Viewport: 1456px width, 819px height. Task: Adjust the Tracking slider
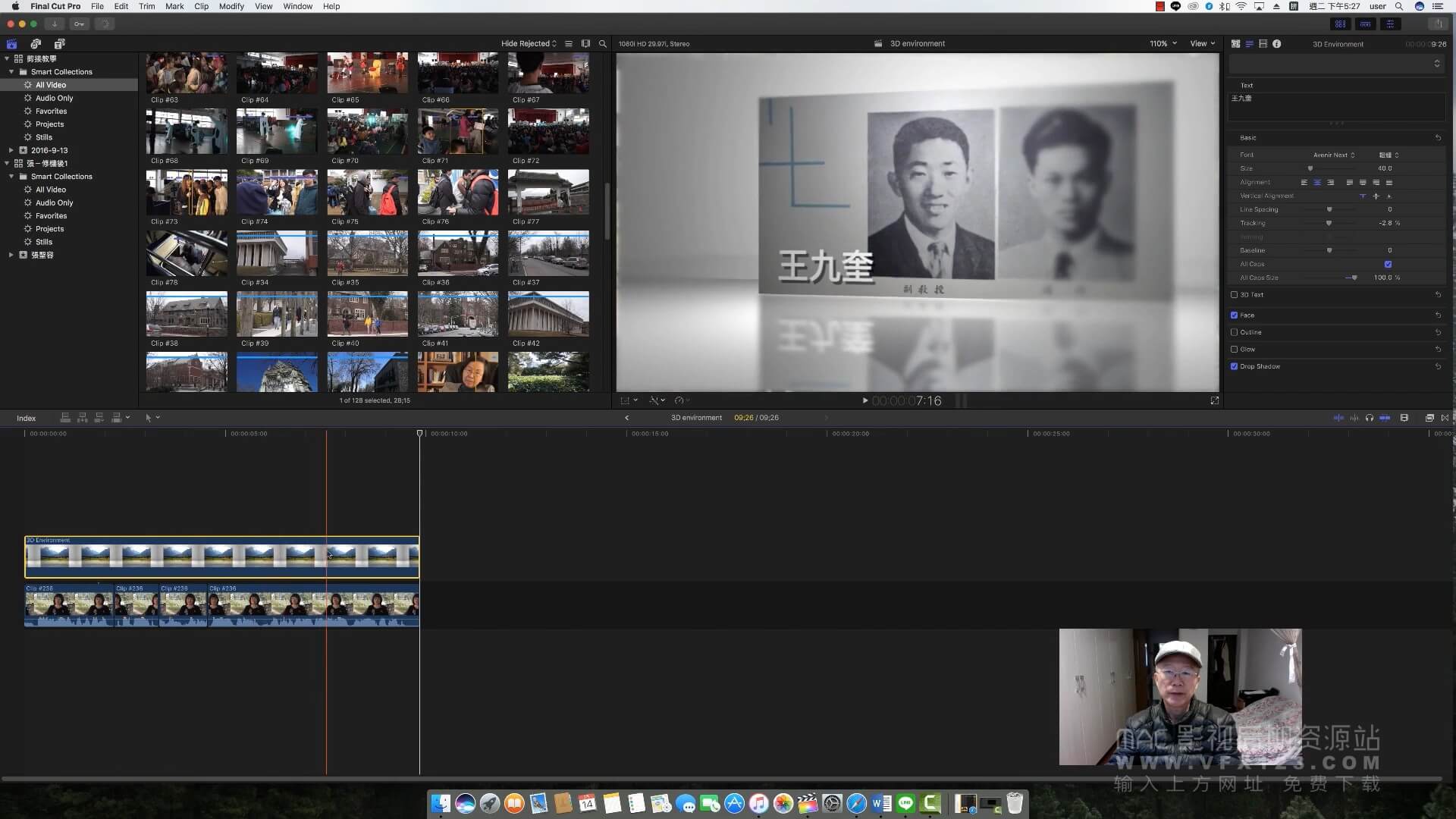coord(1329,224)
